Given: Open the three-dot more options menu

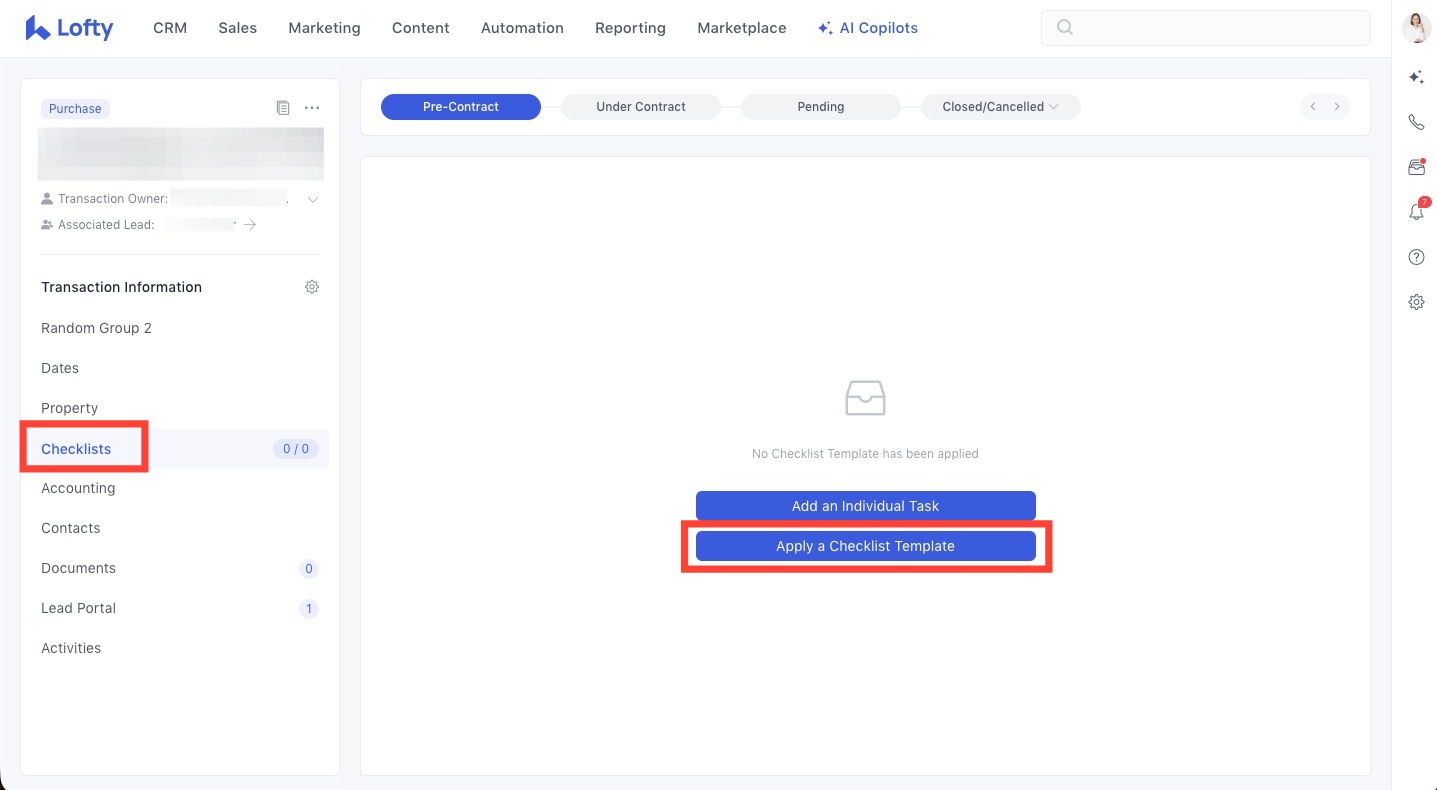Looking at the screenshot, I should (x=312, y=108).
